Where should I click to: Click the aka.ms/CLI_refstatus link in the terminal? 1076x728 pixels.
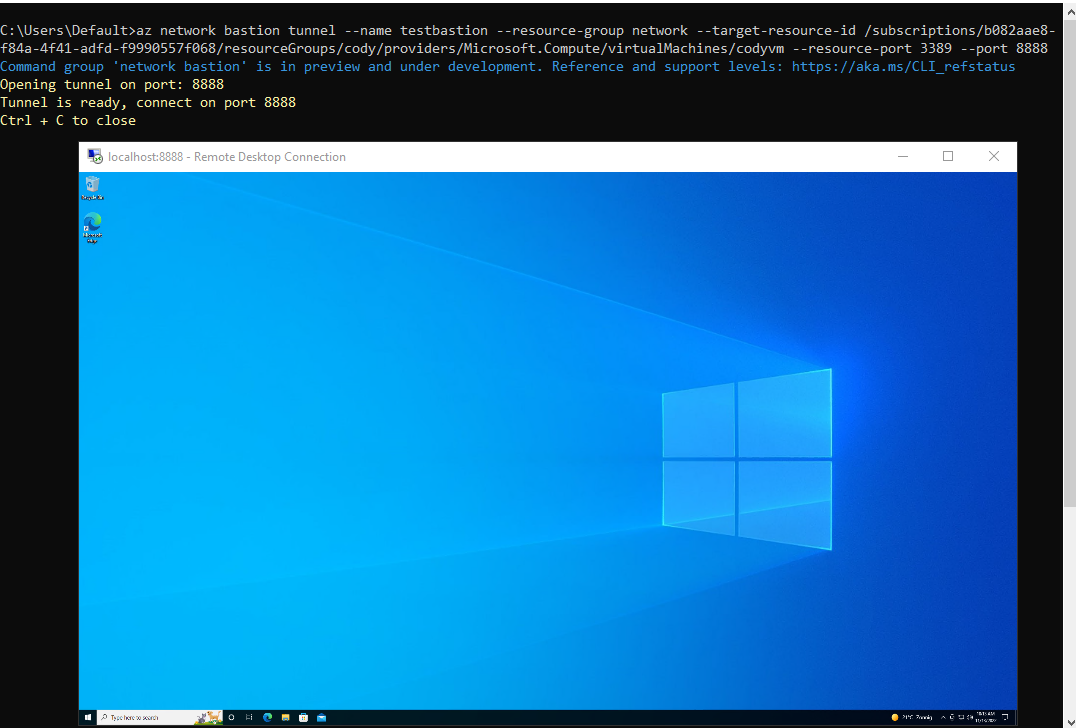pos(903,67)
